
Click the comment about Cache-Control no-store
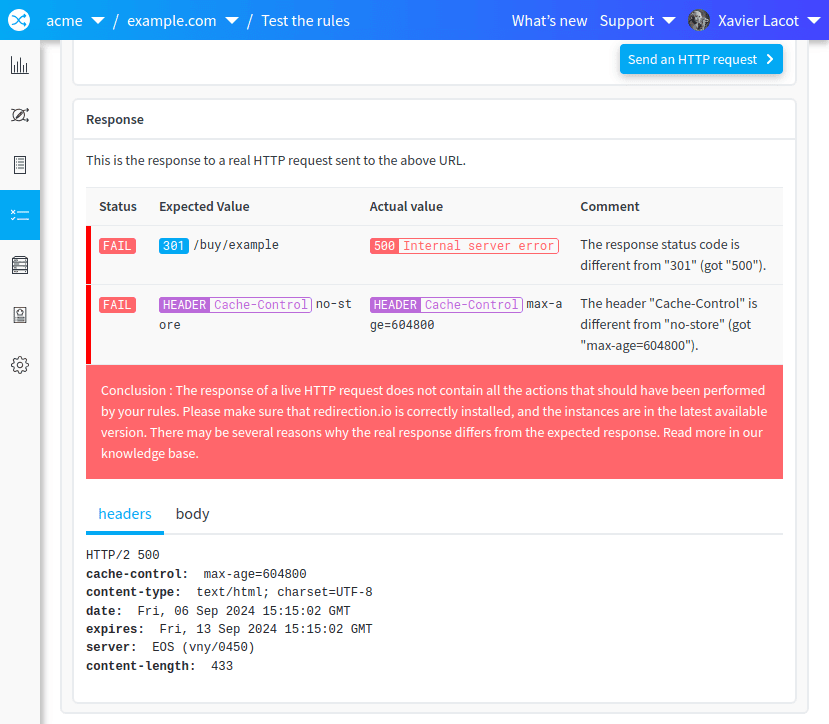(x=669, y=324)
